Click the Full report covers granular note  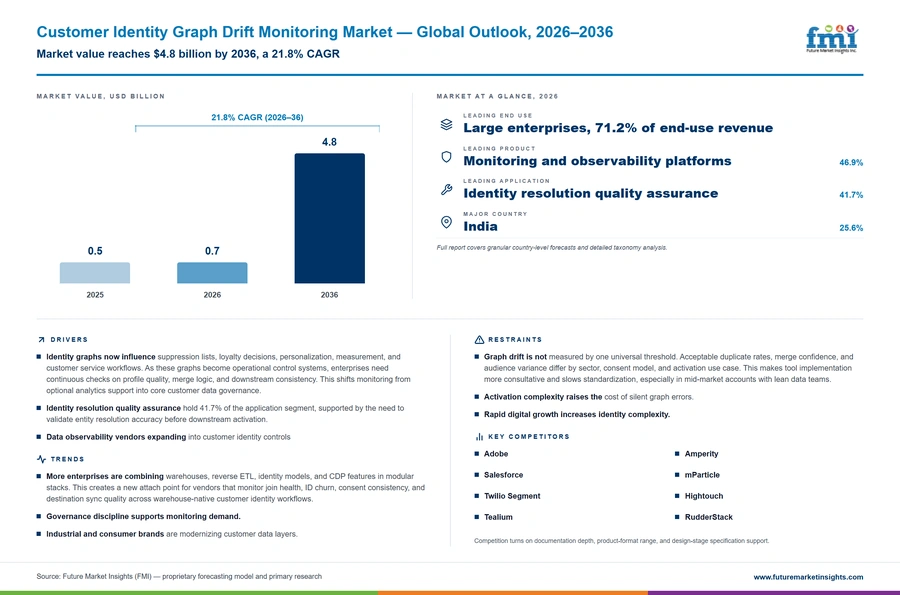click(x=552, y=248)
